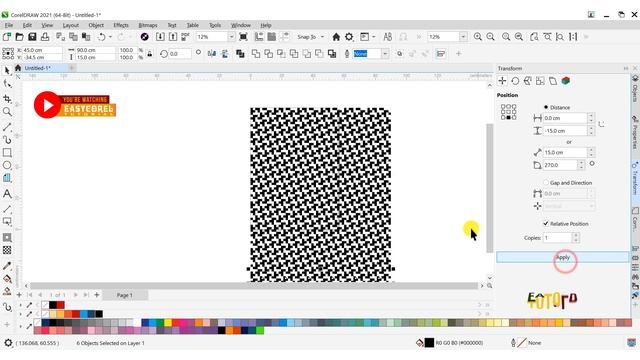Screen dimensions: 640x360
Task: Click the New document icon
Action: click(7, 37)
